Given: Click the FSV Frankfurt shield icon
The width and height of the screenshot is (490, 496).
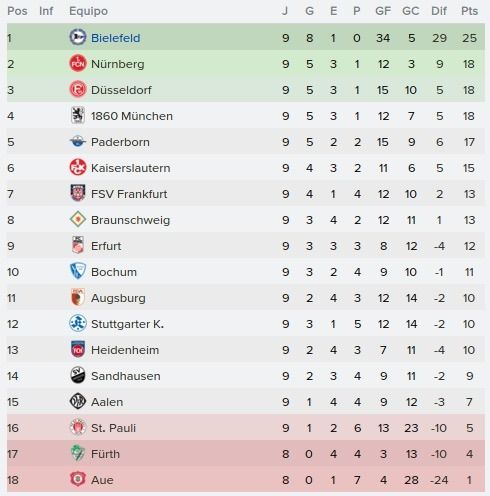Looking at the screenshot, I should (x=78, y=193).
